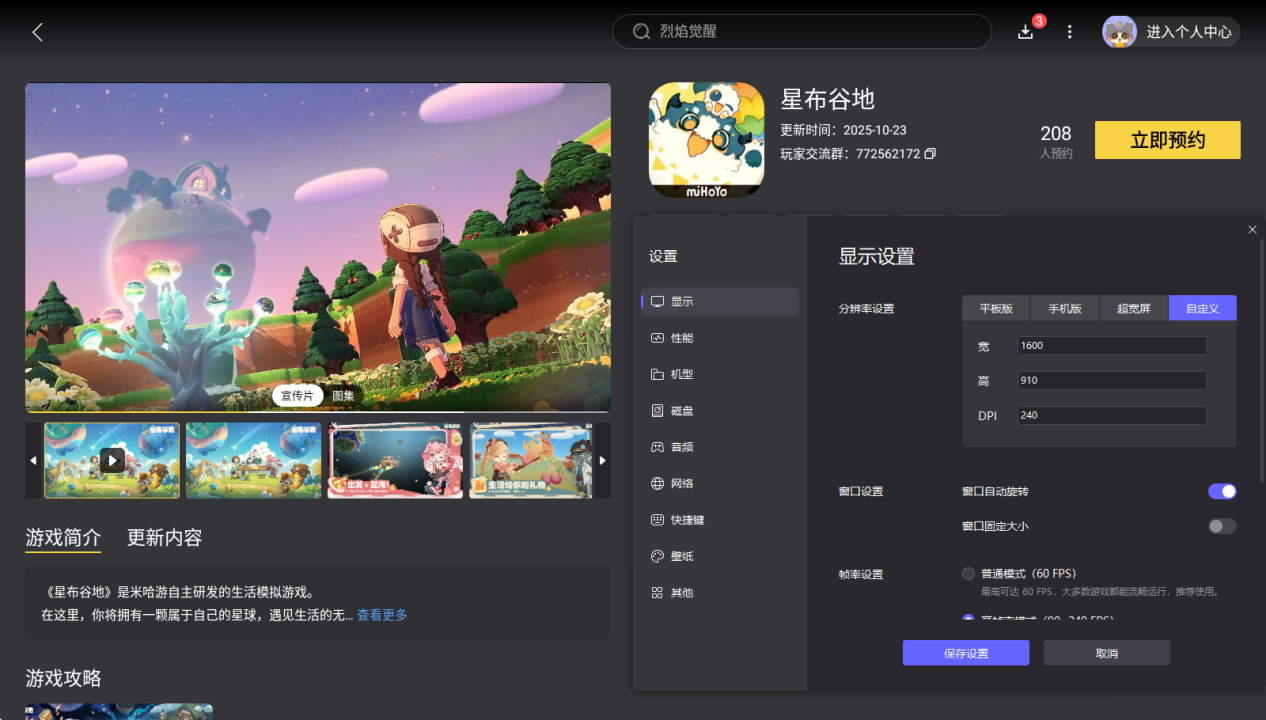
Task: Select the 自定义 resolution tab
Action: click(x=1203, y=308)
